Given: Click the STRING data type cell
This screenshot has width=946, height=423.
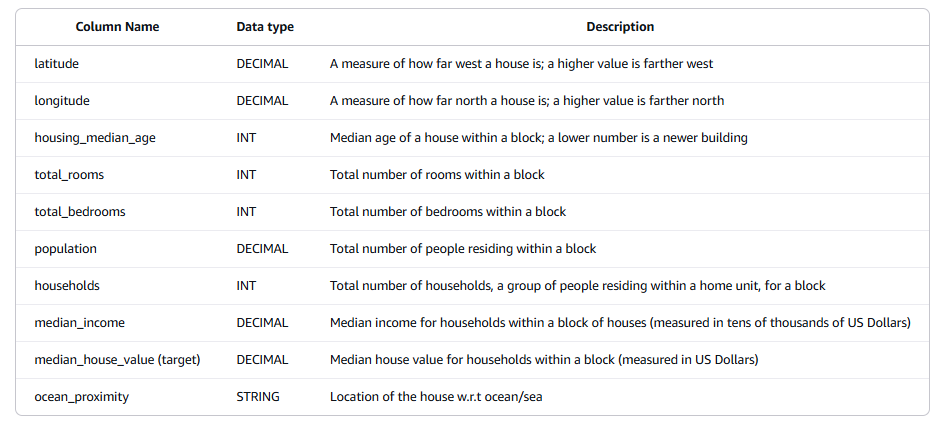Looking at the screenshot, I should (x=258, y=396).
